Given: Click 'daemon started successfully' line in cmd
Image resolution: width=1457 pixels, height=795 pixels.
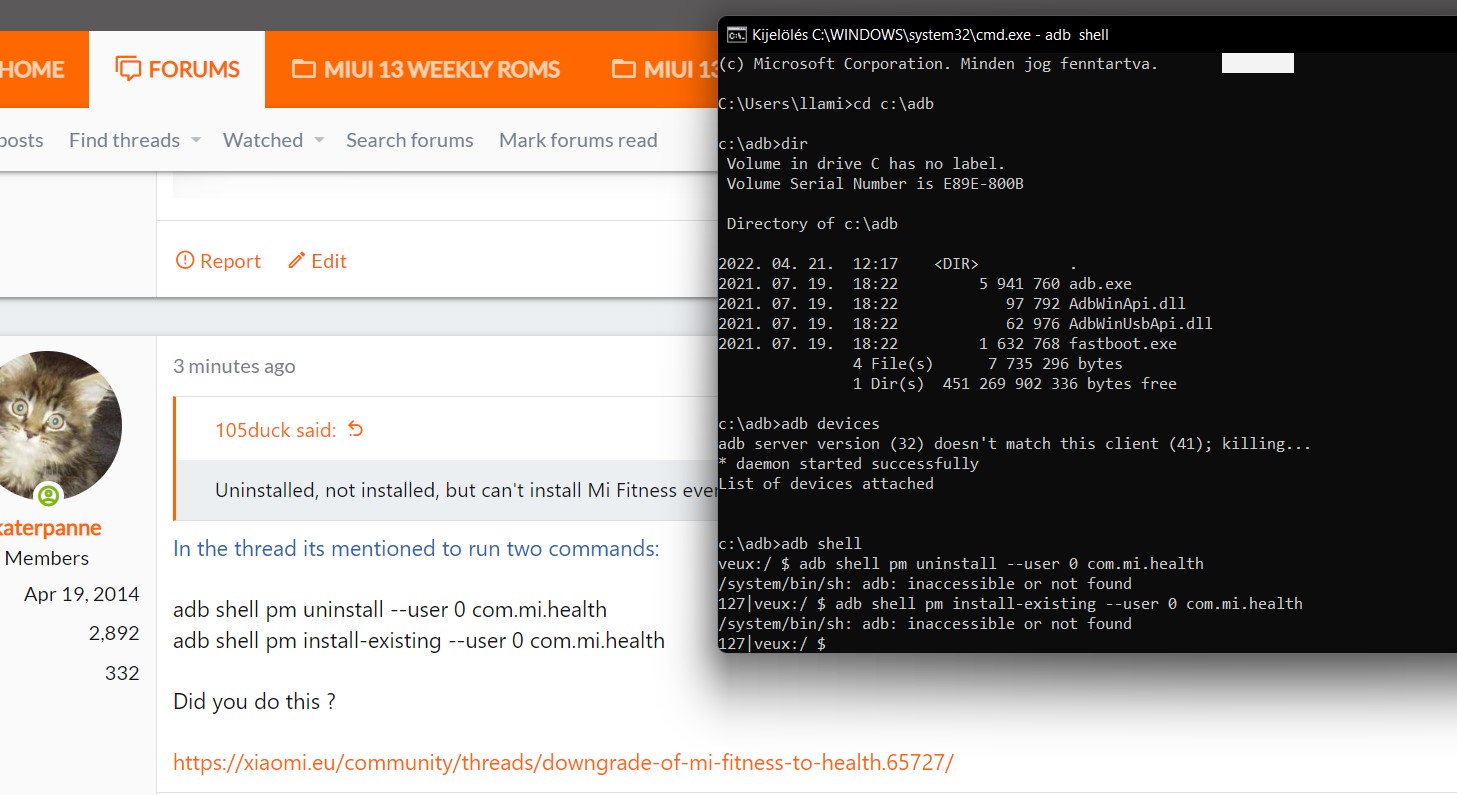Looking at the screenshot, I should (x=848, y=464).
